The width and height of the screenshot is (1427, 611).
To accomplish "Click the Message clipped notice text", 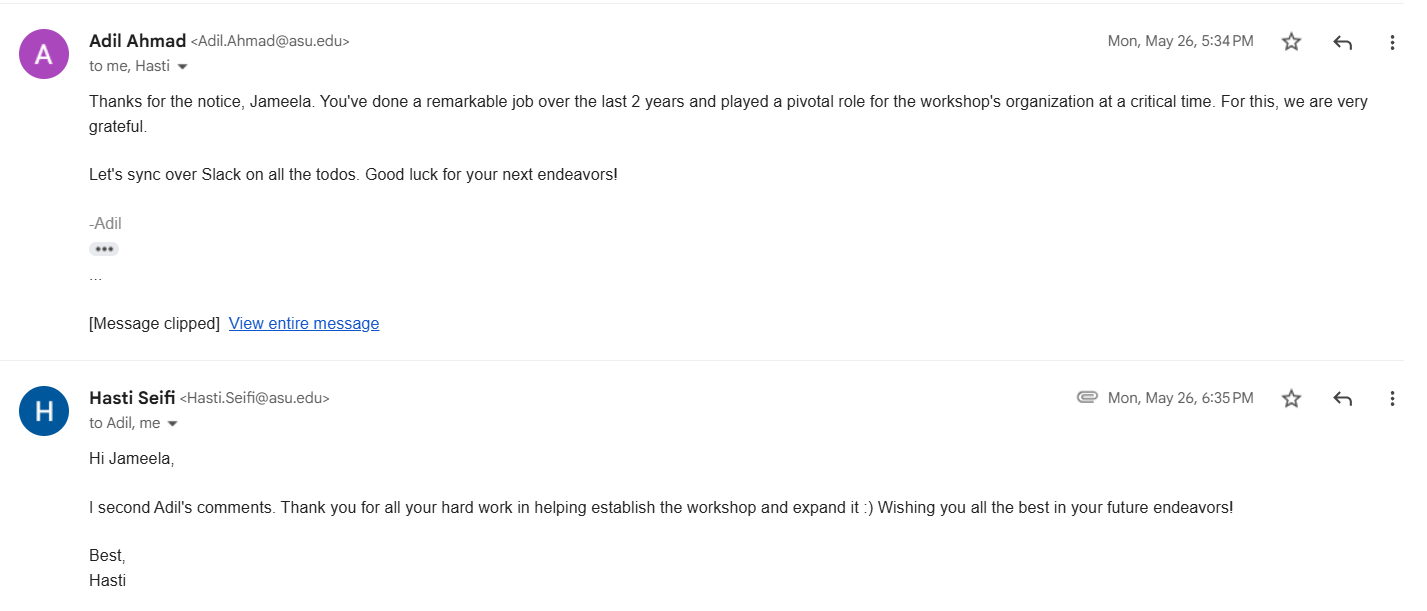I will (x=154, y=324).
